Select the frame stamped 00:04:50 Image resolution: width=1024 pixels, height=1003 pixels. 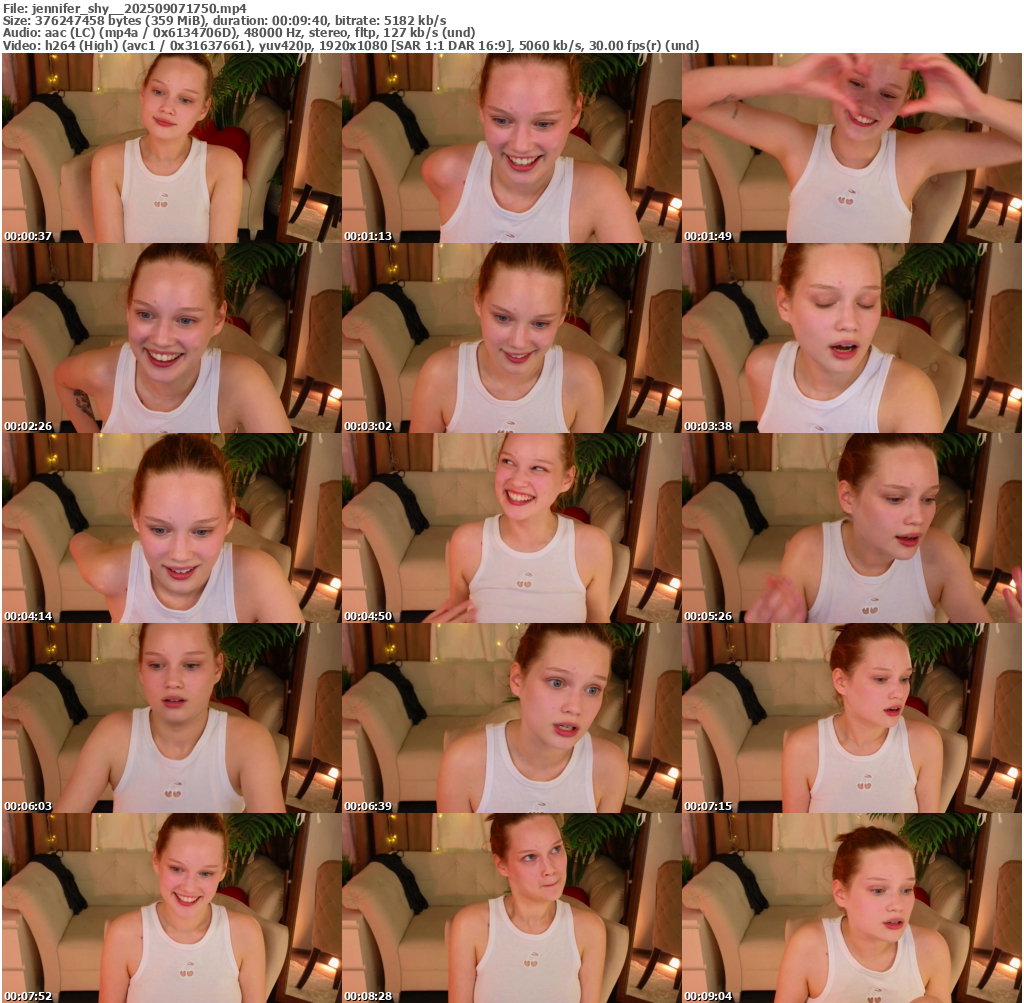511,528
